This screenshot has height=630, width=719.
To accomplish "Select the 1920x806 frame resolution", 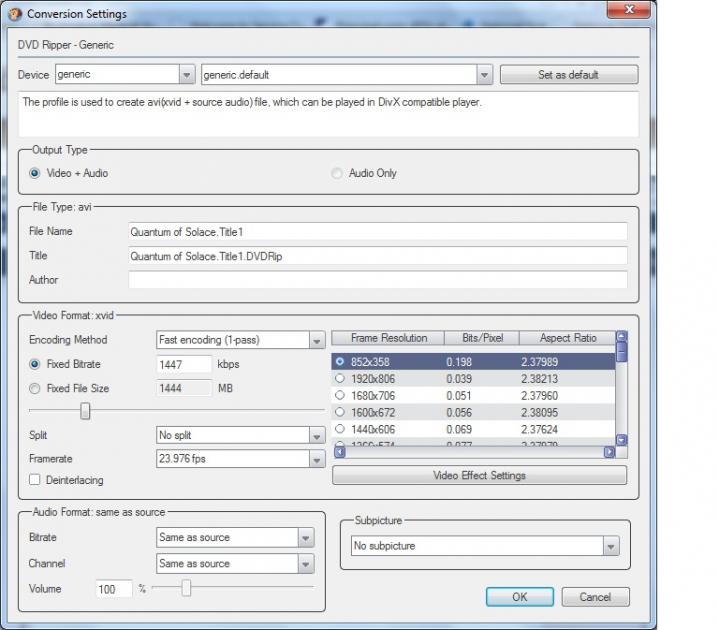I will (341, 379).
